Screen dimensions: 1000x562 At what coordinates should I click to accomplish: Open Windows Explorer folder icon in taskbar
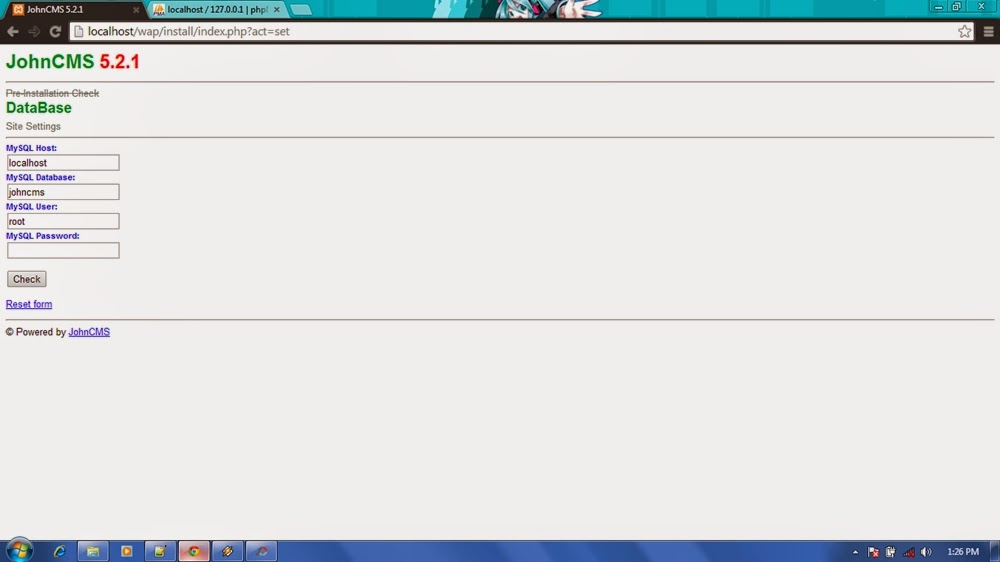point(93,551)
